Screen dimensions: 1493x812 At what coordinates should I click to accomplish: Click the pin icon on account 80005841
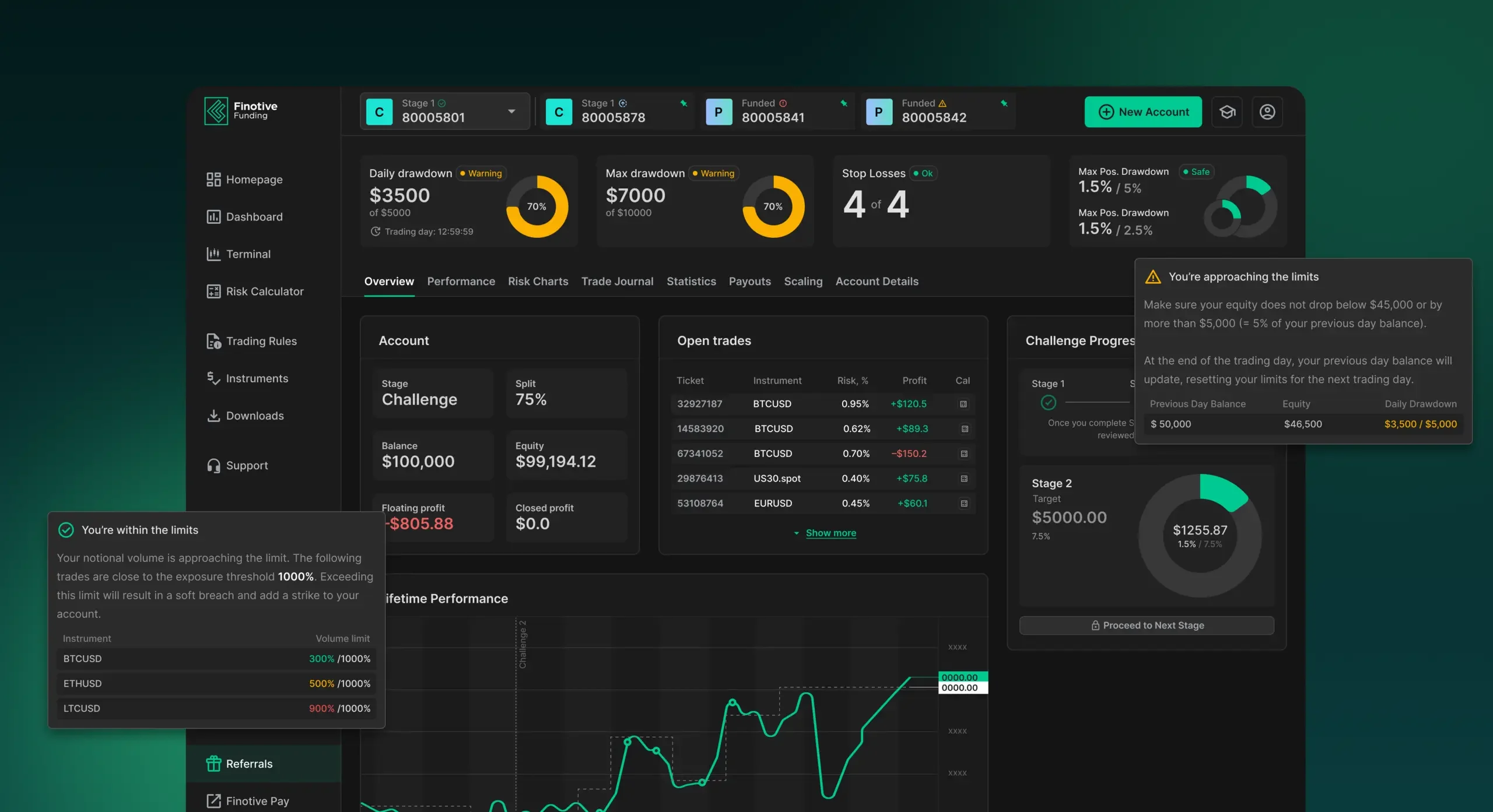pyautogui.click(x=843, y=103)
